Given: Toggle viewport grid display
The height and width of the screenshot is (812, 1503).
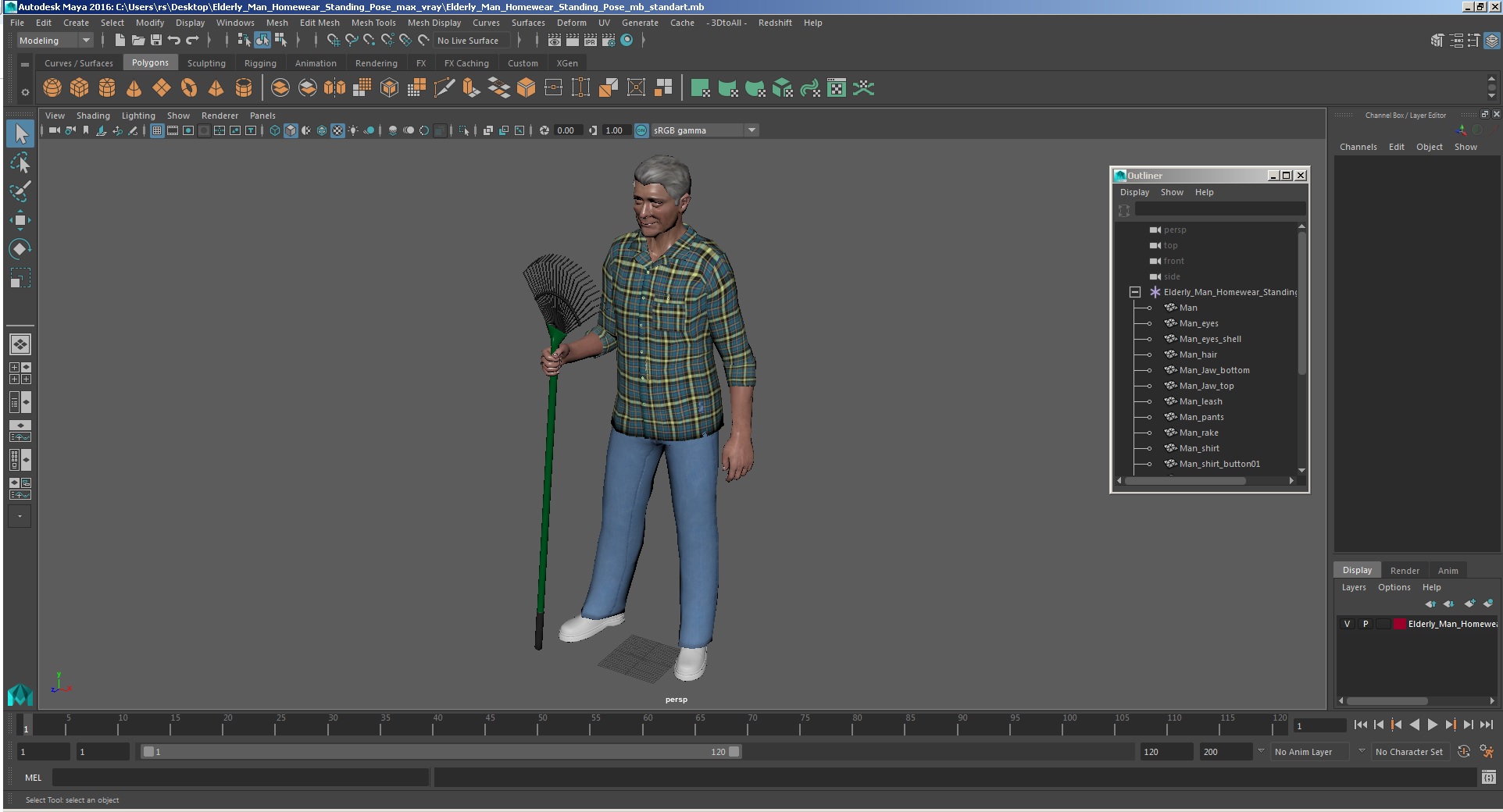Looking at the screenshot, I should coord(157,130).
